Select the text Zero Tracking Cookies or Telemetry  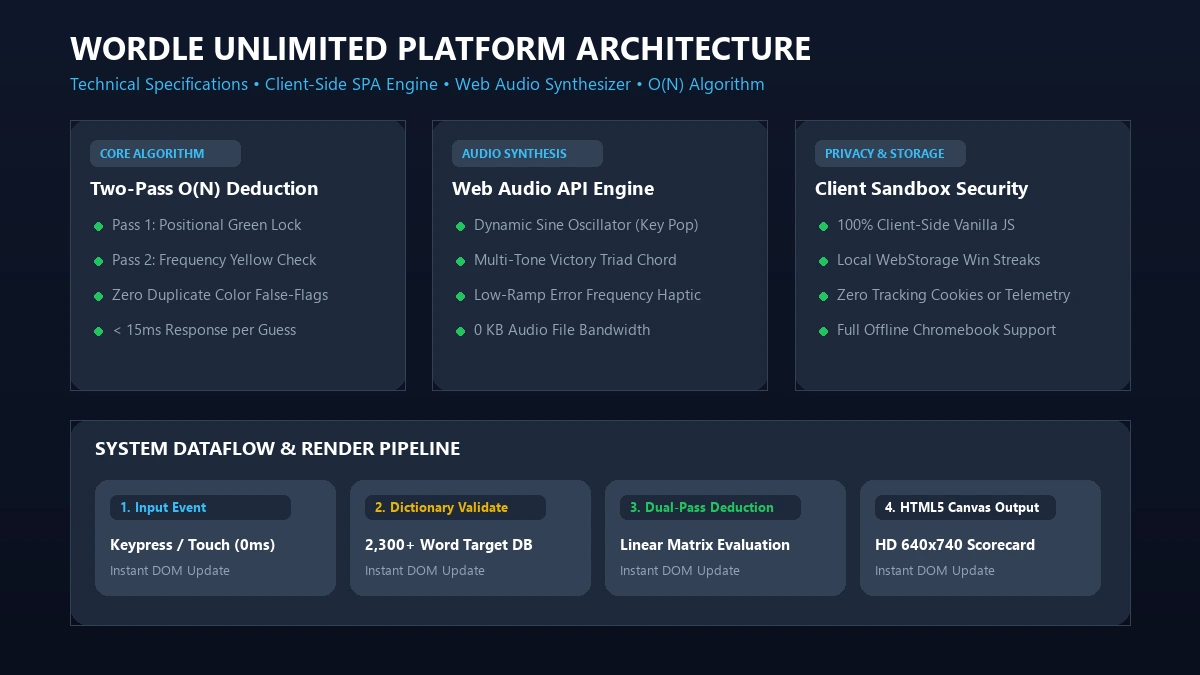(x=953, y=295)
